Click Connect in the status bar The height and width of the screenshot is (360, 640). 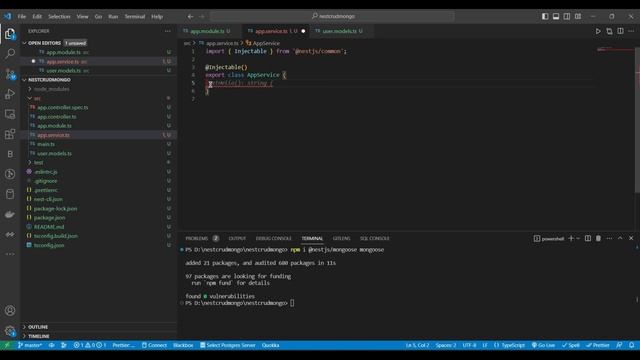pos(154,345)
